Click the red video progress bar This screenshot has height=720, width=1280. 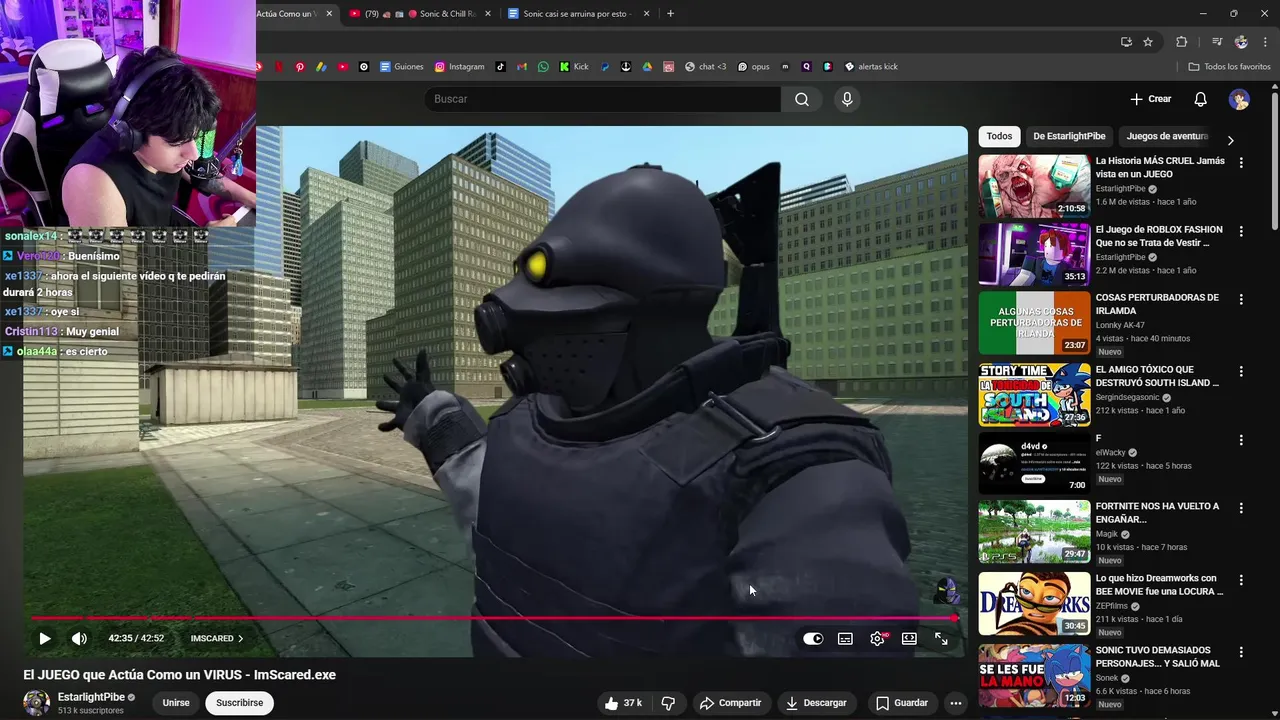[494, 618]
